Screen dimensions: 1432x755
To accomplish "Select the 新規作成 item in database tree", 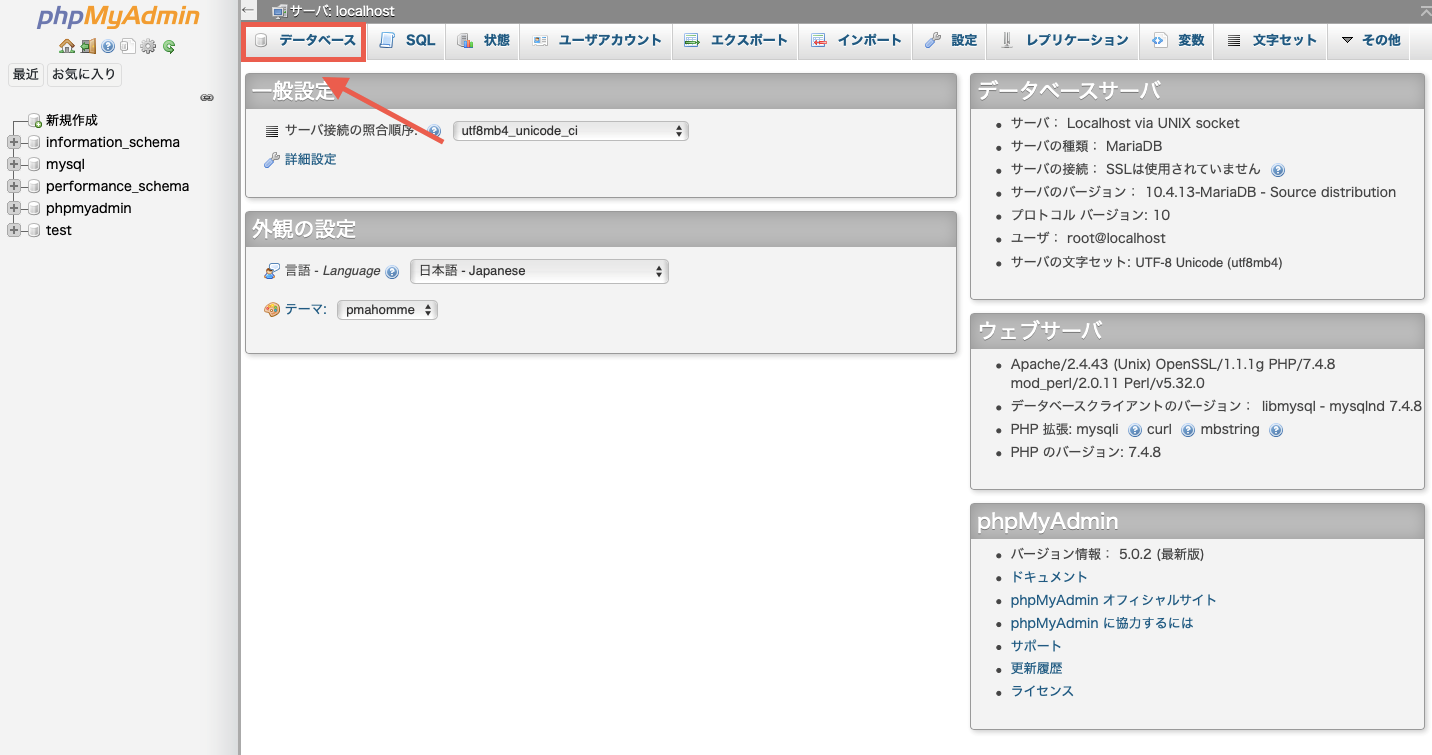I will [x=71, y=120].
